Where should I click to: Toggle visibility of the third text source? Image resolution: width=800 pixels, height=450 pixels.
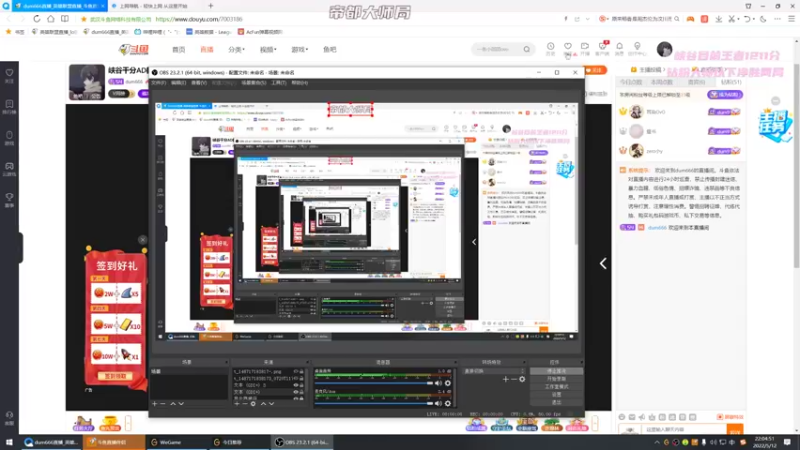coord(295,385)
